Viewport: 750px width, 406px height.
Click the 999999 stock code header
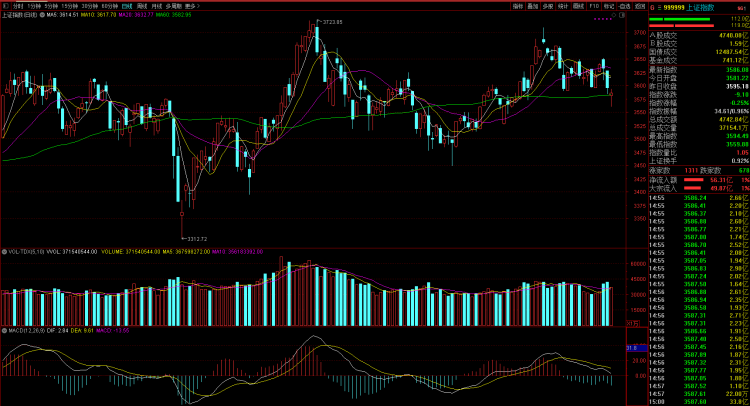point(674,6)
